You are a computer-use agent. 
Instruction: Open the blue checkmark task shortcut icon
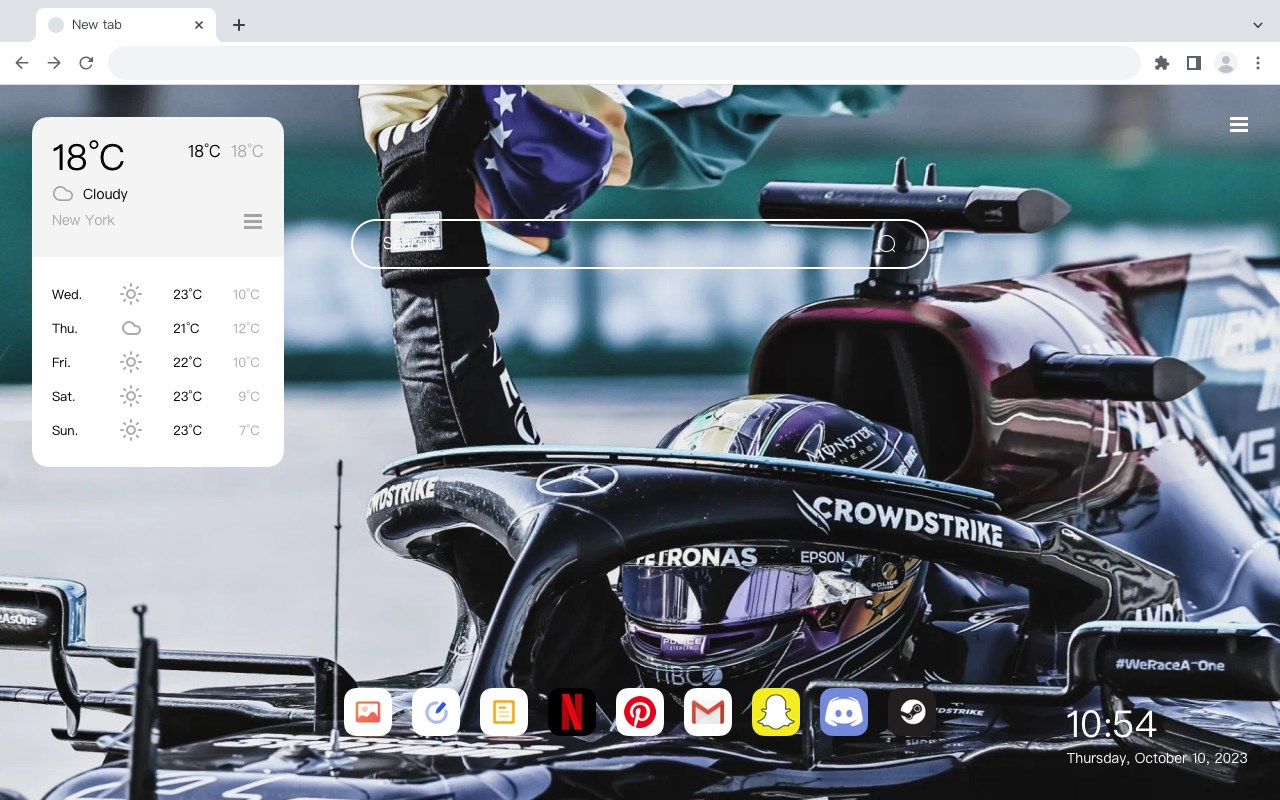coord(436,712)
